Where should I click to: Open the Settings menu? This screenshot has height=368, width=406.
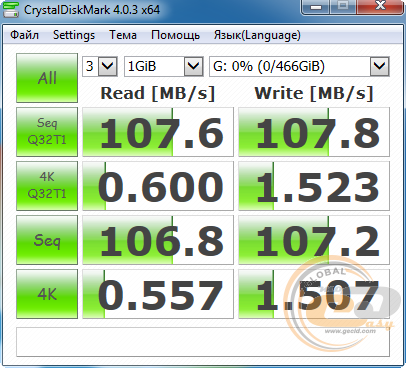click(74, 35)
